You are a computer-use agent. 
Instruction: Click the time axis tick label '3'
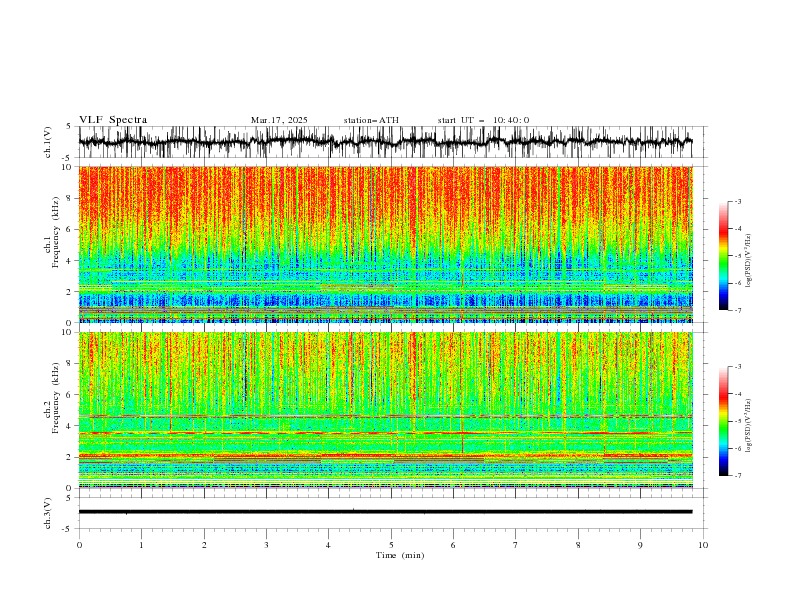tap(266, 545)
